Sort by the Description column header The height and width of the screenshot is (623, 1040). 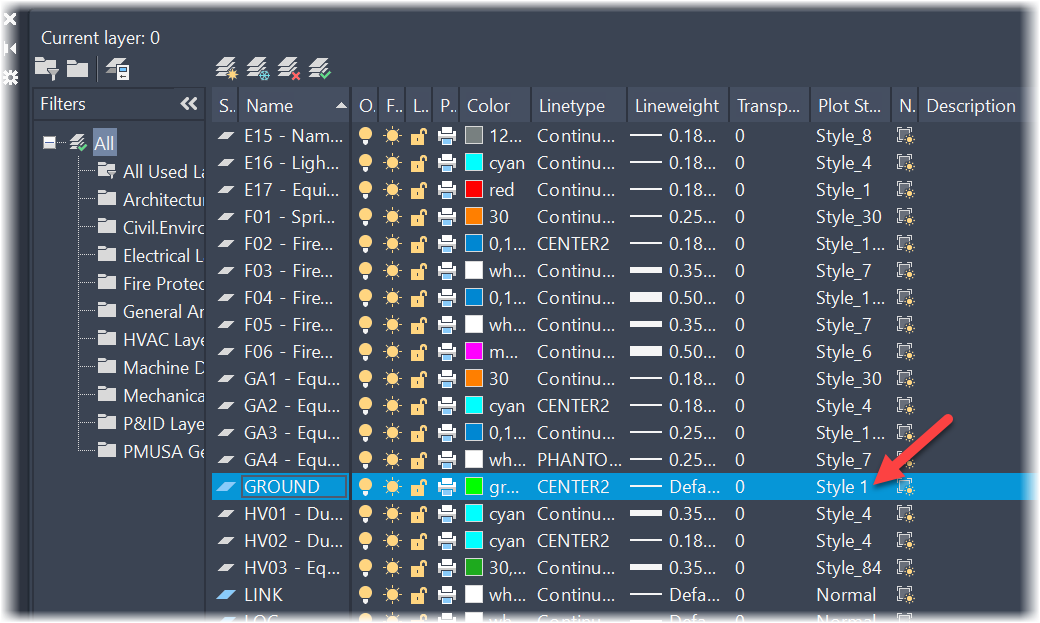pos(971,105)
